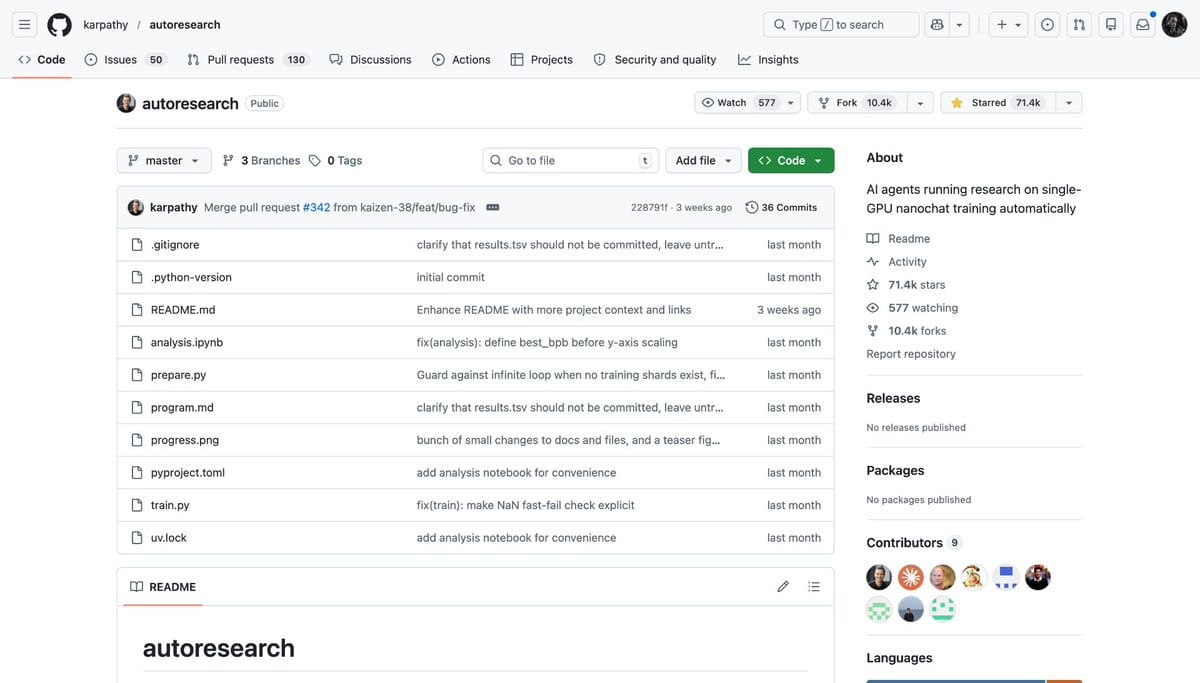
Task: Open the train.py file
Action: 170,506
